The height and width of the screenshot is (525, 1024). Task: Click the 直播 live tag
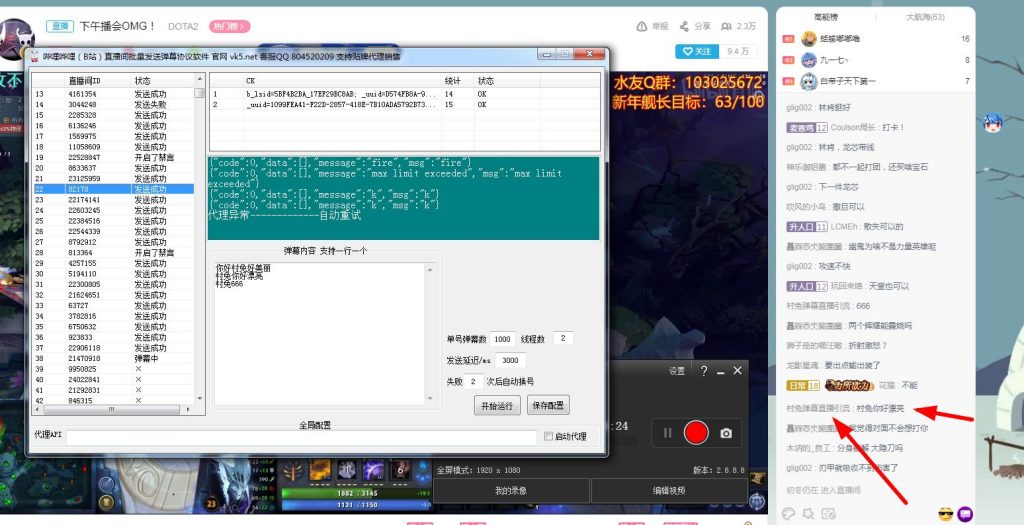coord(59,26)
